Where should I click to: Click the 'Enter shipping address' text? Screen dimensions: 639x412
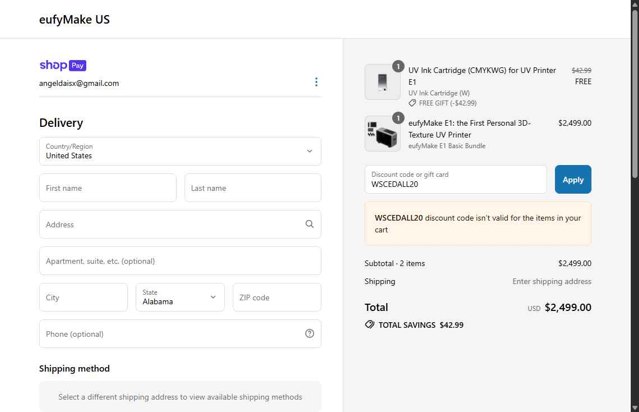(552, 281)
